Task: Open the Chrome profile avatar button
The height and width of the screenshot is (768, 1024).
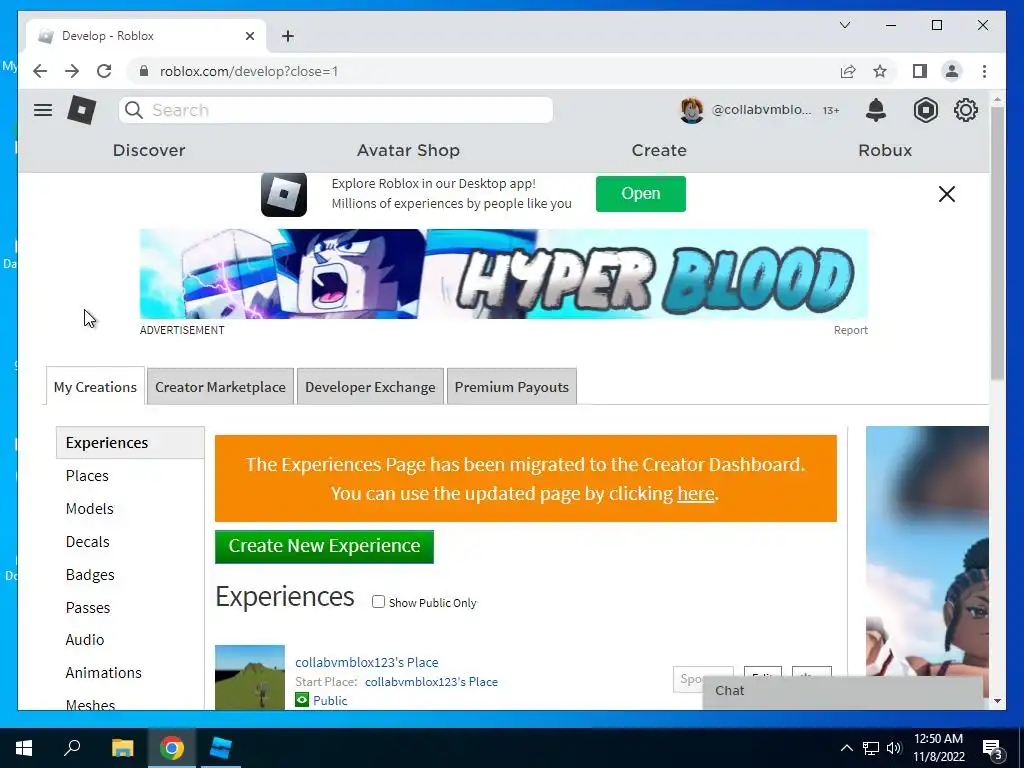Action: (x=952, y=71)
